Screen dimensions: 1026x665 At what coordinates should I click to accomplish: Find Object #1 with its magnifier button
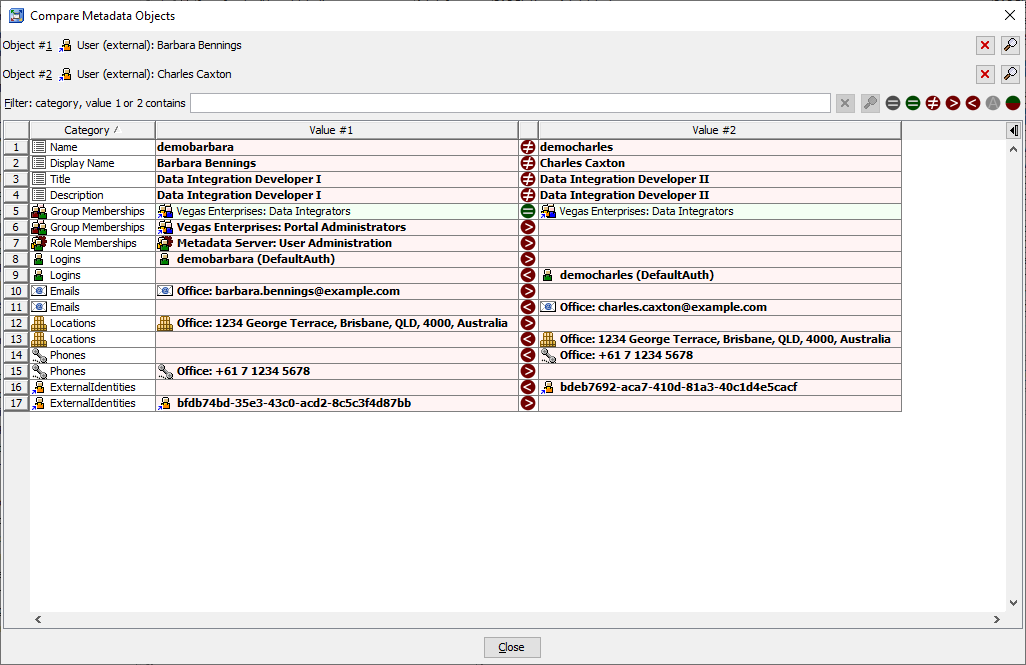click(1010, 45)
